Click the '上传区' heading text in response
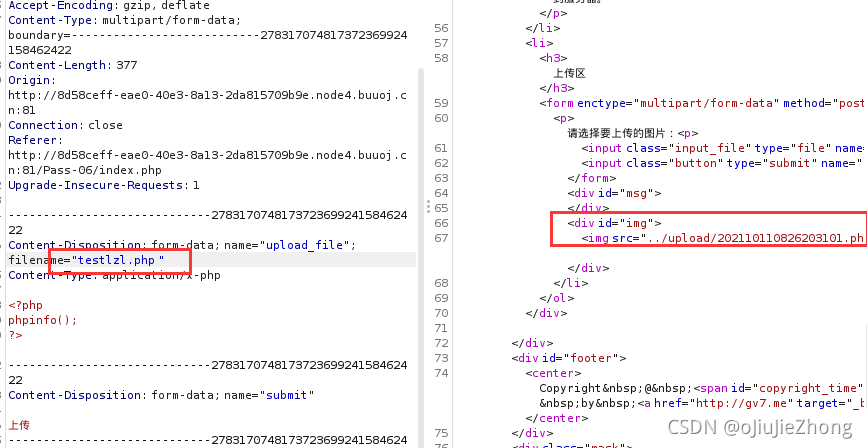 tap(570, 73)
